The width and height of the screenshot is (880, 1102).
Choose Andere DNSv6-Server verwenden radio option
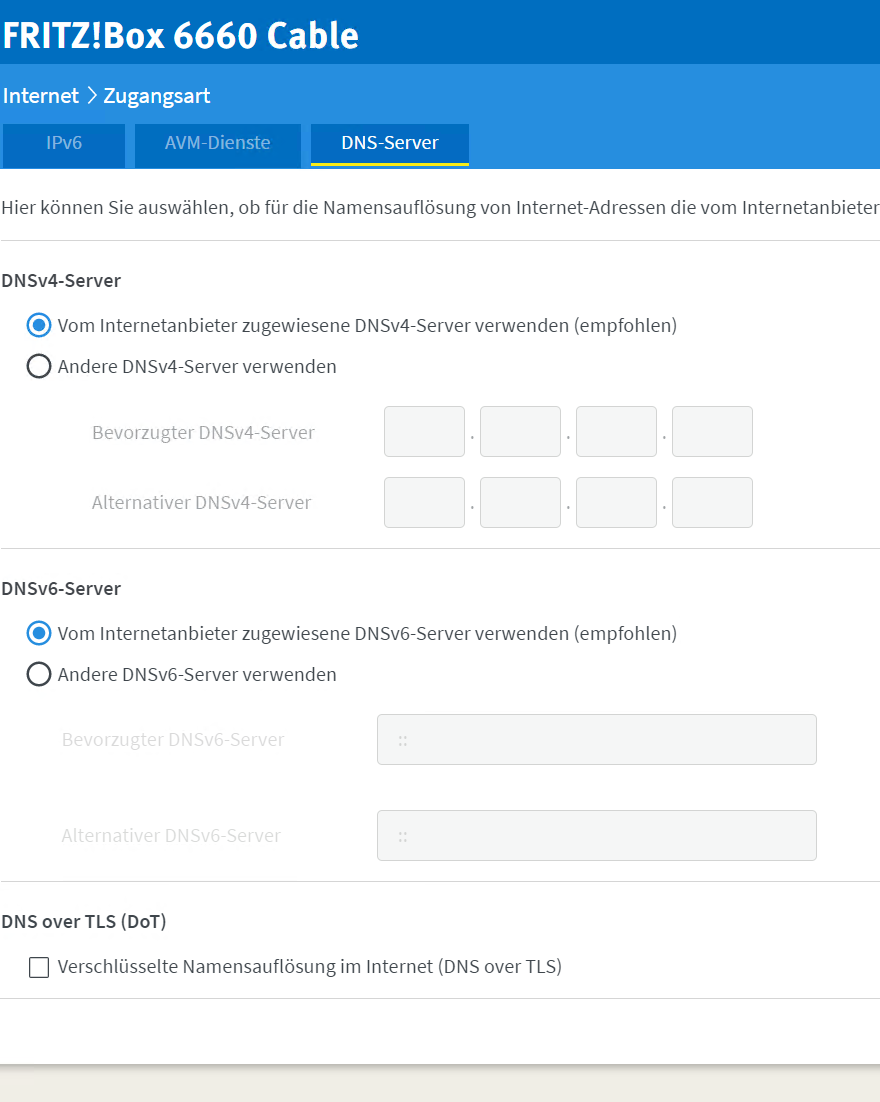(x=39, y=674)
